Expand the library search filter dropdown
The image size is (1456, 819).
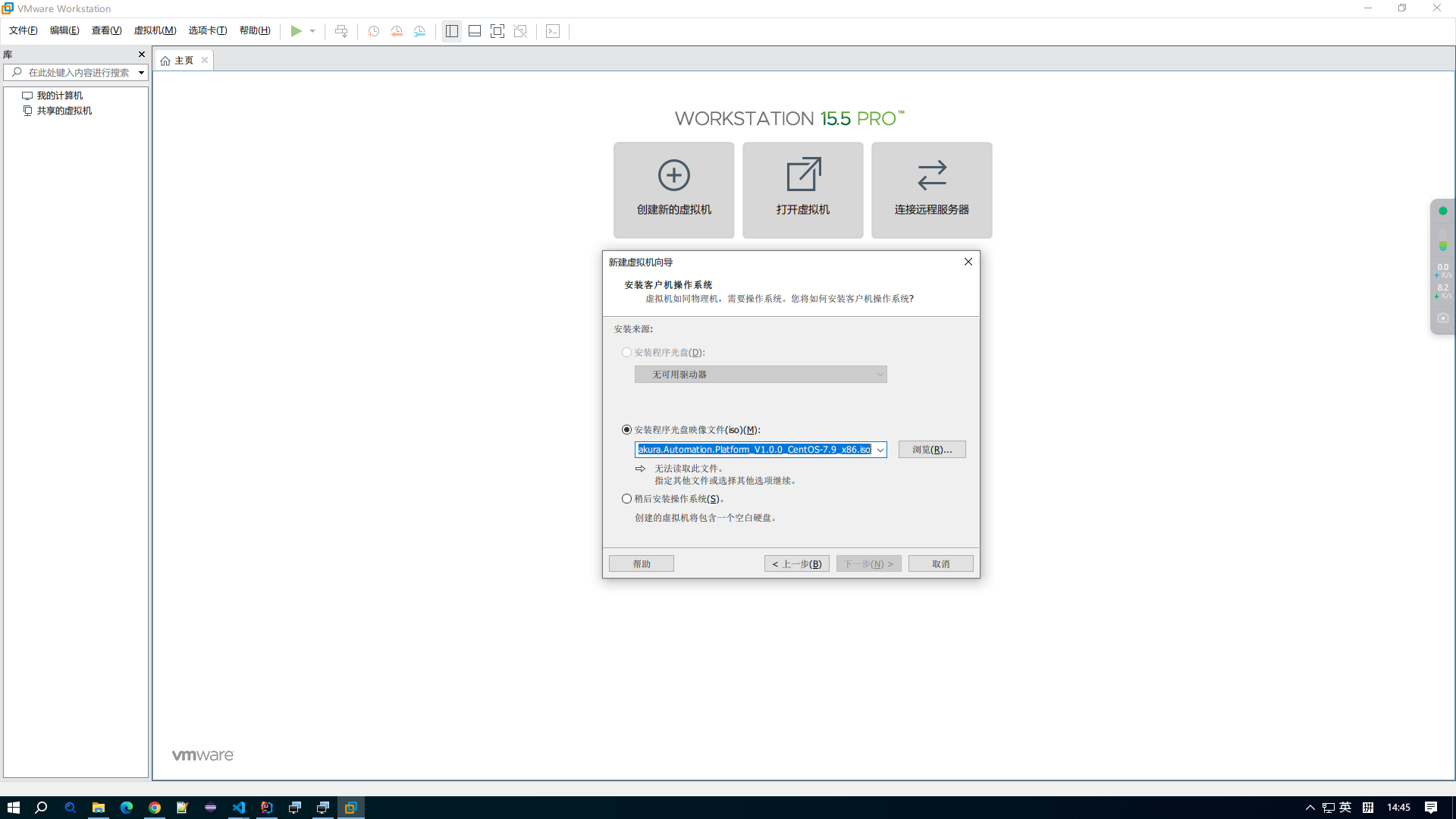(x=141, y=73)
